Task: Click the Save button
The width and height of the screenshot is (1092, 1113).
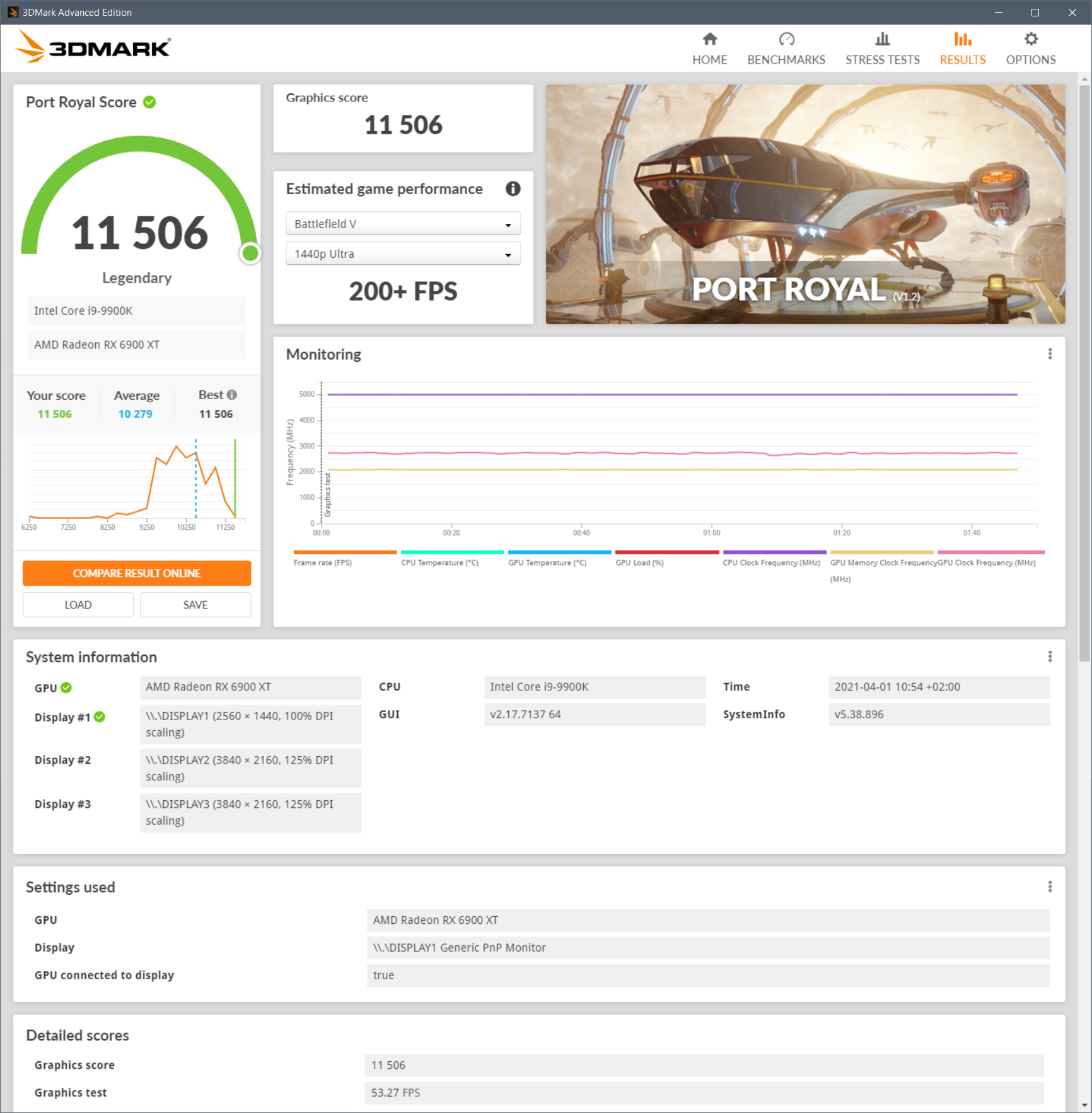Action: [195, 605]
